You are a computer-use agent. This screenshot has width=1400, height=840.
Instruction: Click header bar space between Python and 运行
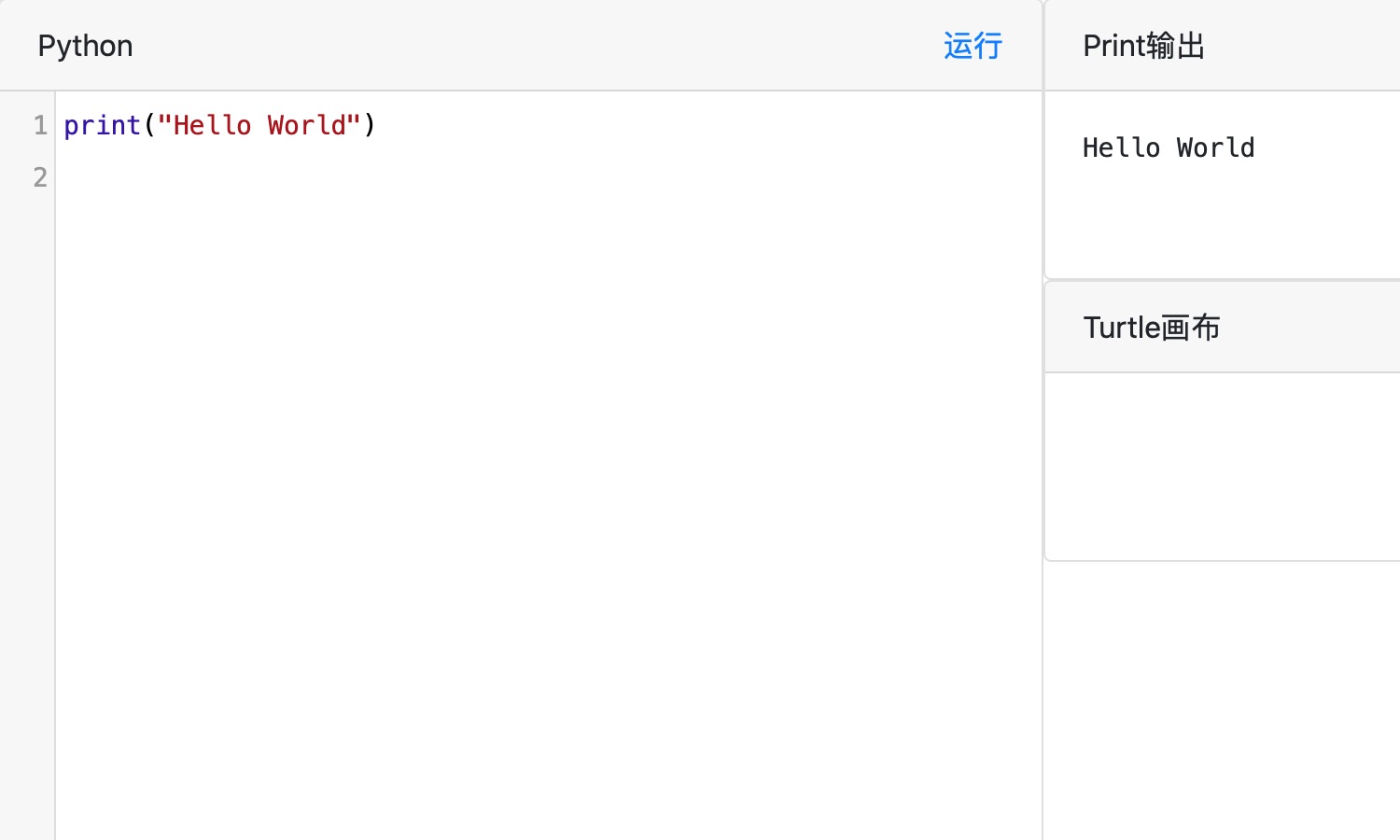(538, 46)
